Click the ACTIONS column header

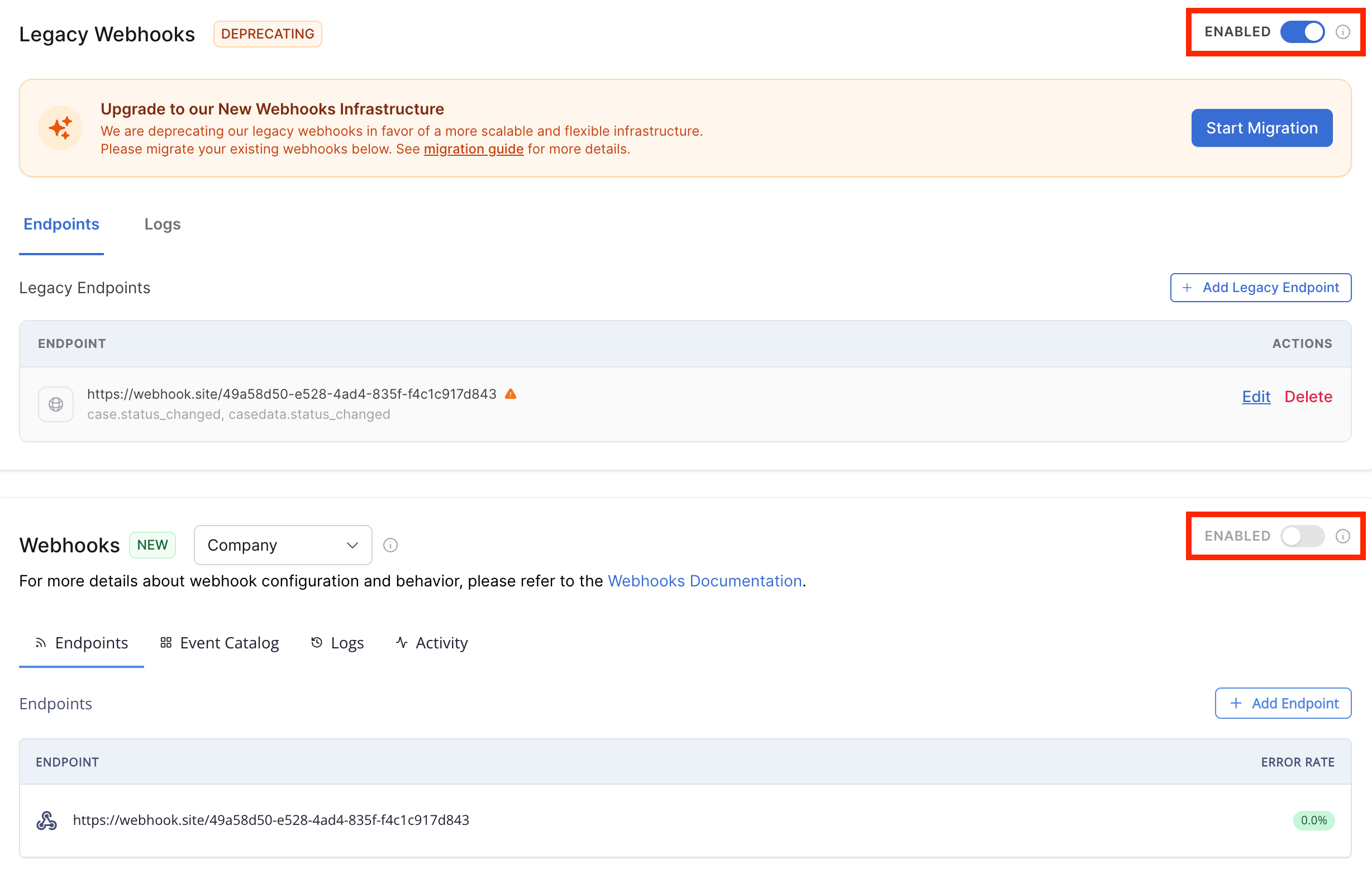point(1303,343)
